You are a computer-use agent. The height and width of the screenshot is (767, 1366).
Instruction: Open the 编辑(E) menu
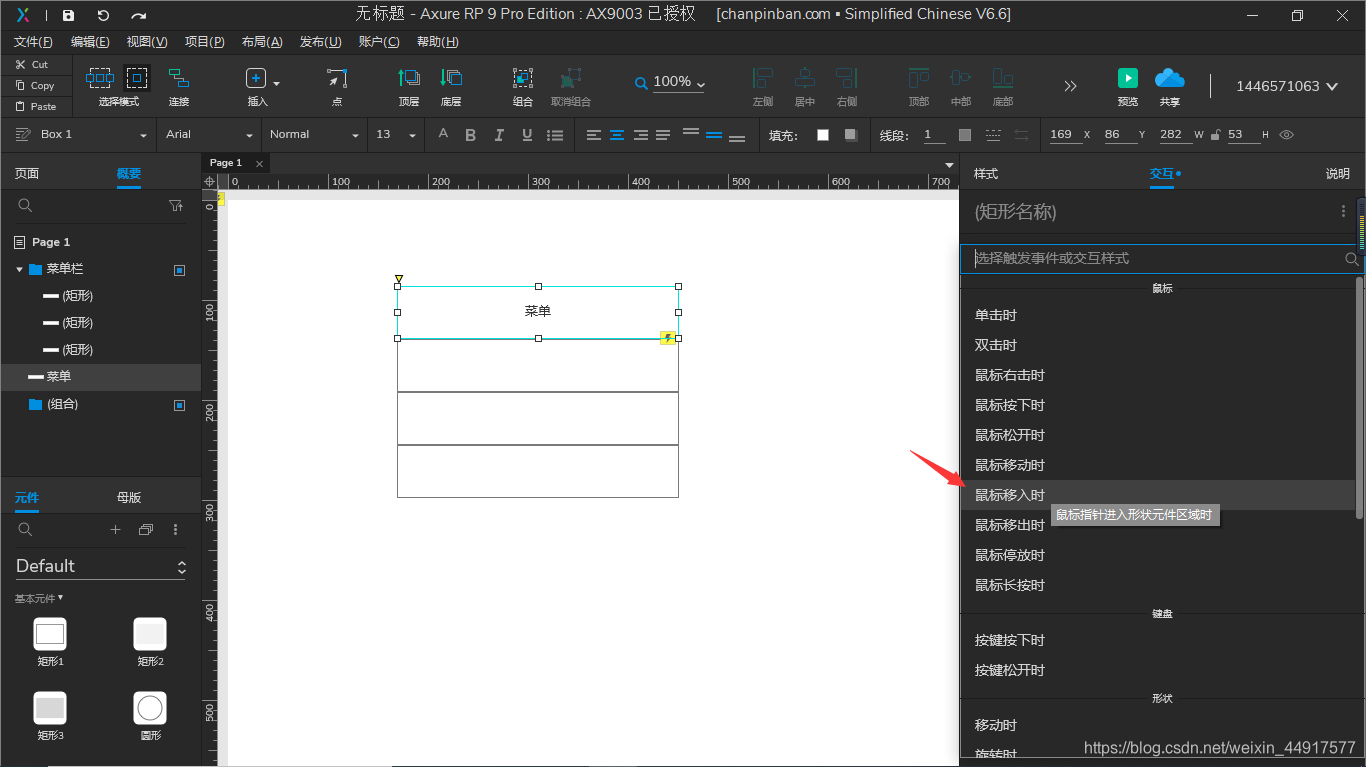click(90, 41)
